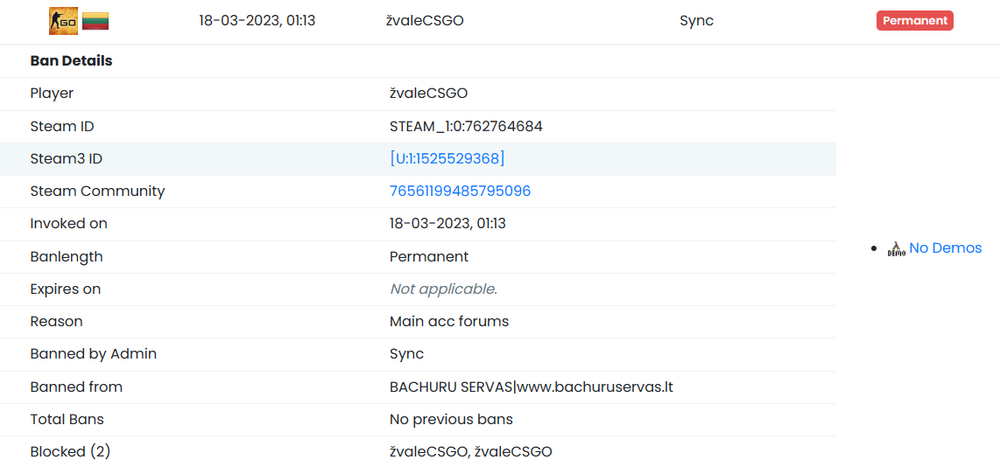Viewport: 1000px width, 467px height.
Task: Select the STEAM_1:0:762764684 Steam ID value
Action: pyautogui.click(x=466, y=126)
